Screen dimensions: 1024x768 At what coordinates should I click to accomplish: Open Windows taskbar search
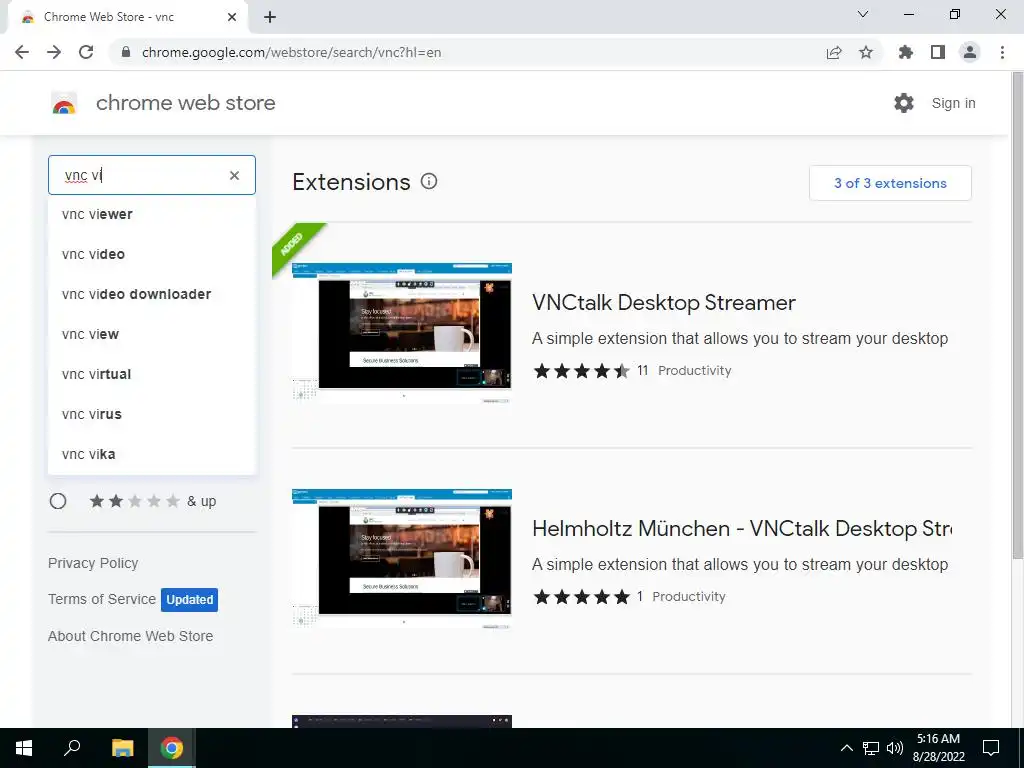click(72, 748)
